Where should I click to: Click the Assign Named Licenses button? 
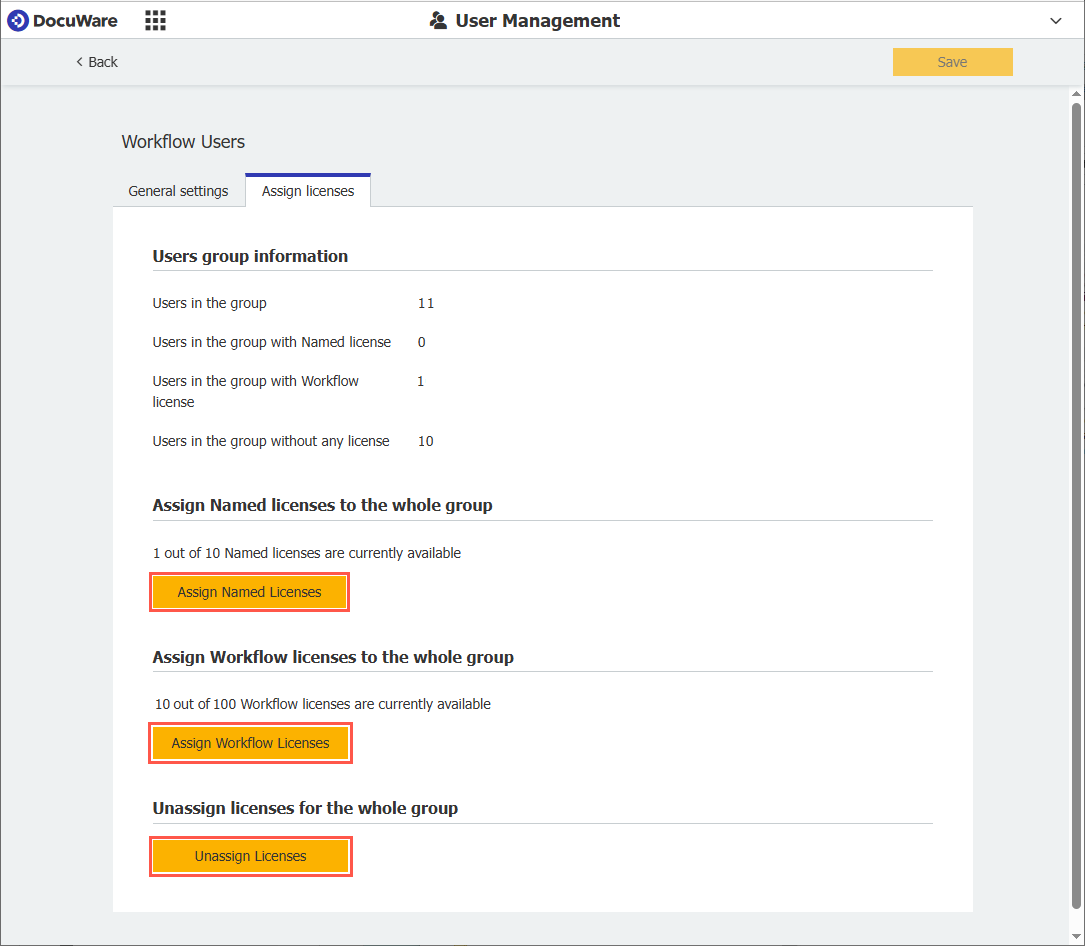click(250, 592)
